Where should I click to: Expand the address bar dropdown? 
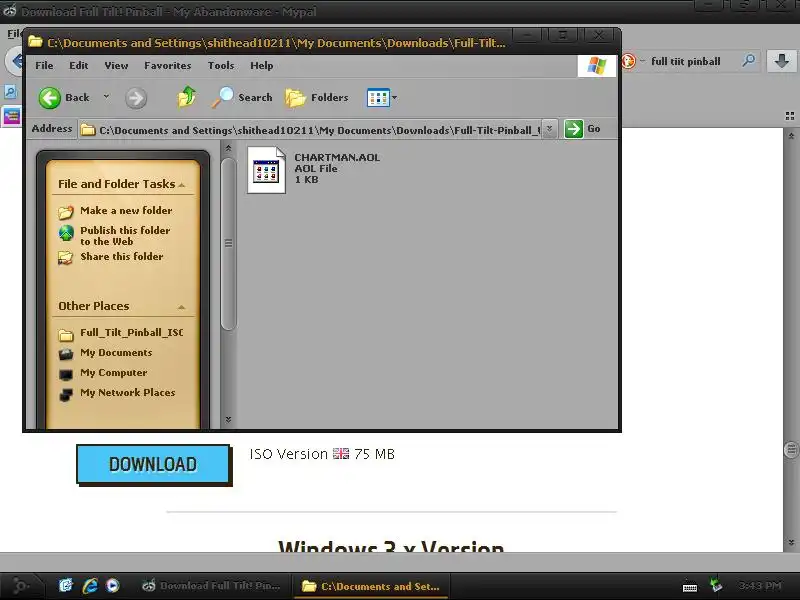(x=549, y=129)
